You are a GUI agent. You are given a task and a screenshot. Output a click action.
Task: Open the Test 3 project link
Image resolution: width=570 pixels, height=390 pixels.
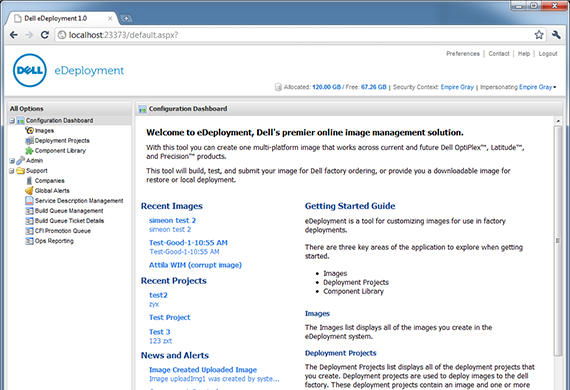point(160,332)
